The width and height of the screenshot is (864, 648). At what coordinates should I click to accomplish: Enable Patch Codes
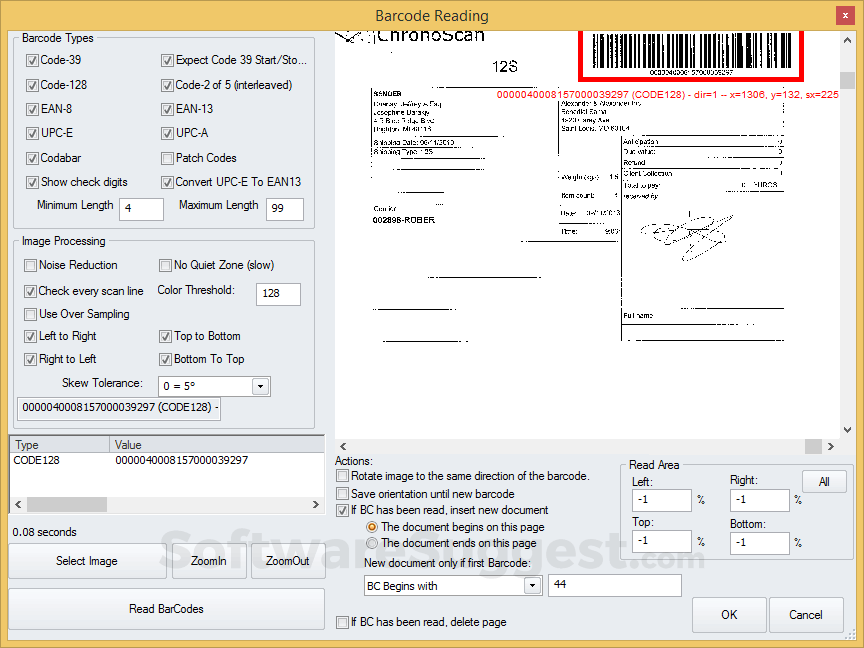click(167, 158)
